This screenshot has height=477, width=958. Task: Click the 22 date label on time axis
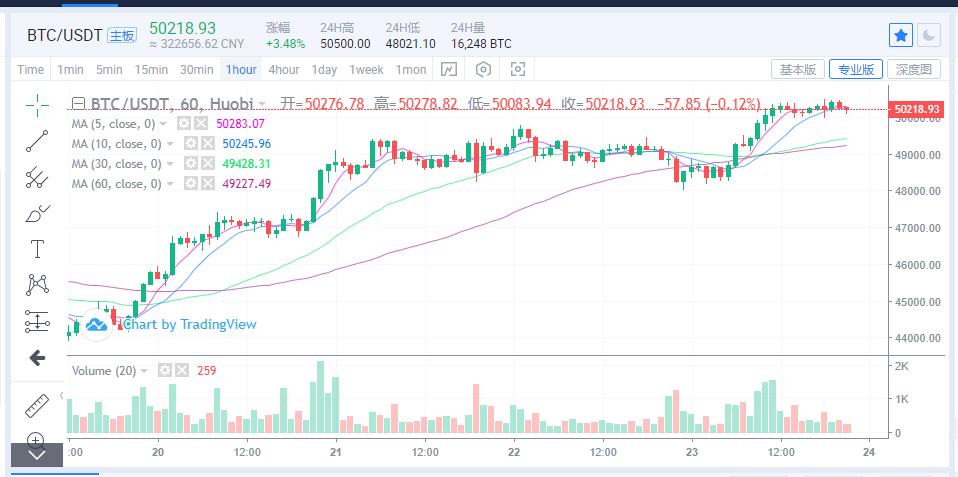coord(514,452)
